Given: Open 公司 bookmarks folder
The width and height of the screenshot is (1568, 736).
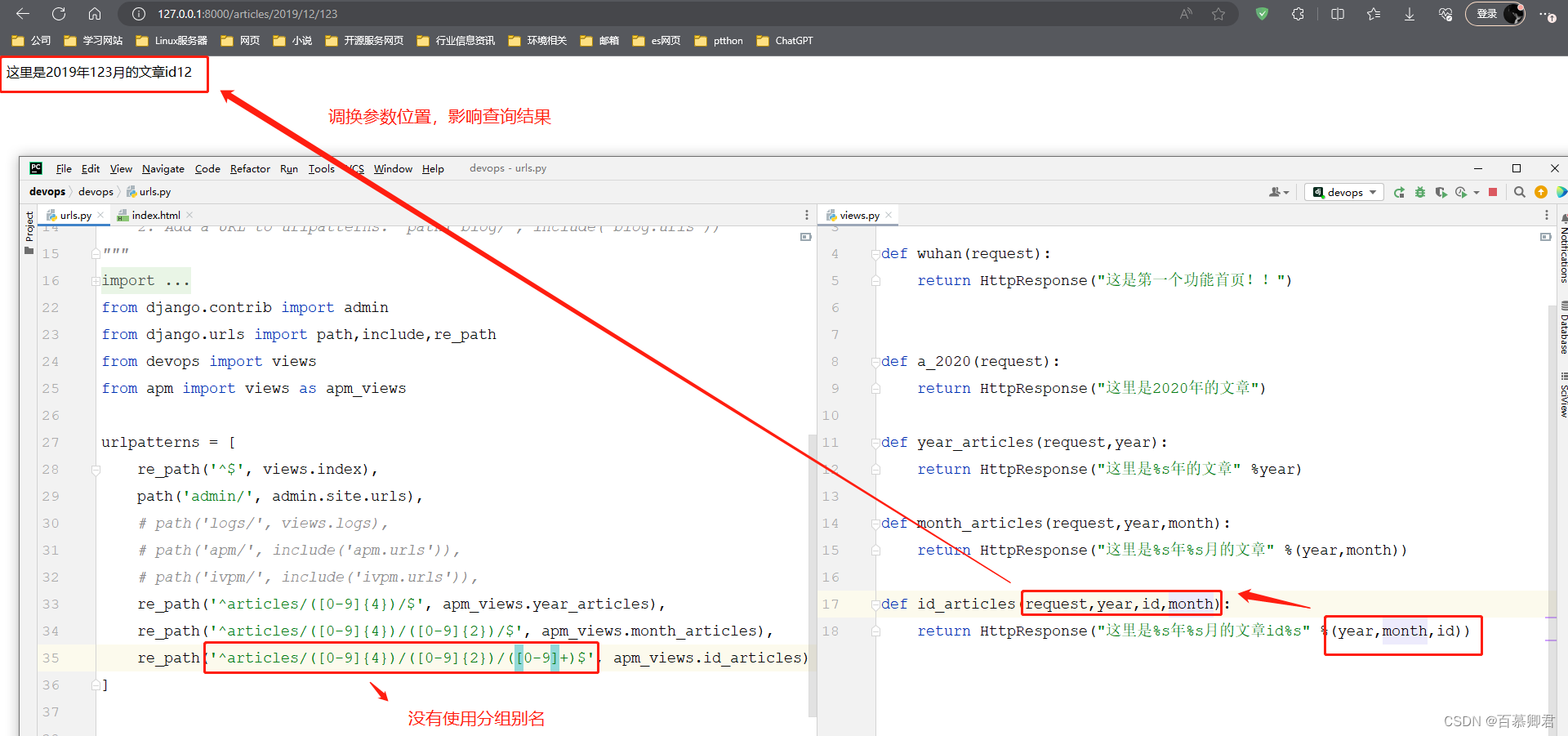Looking at the screenshot, I should point(31,41).
